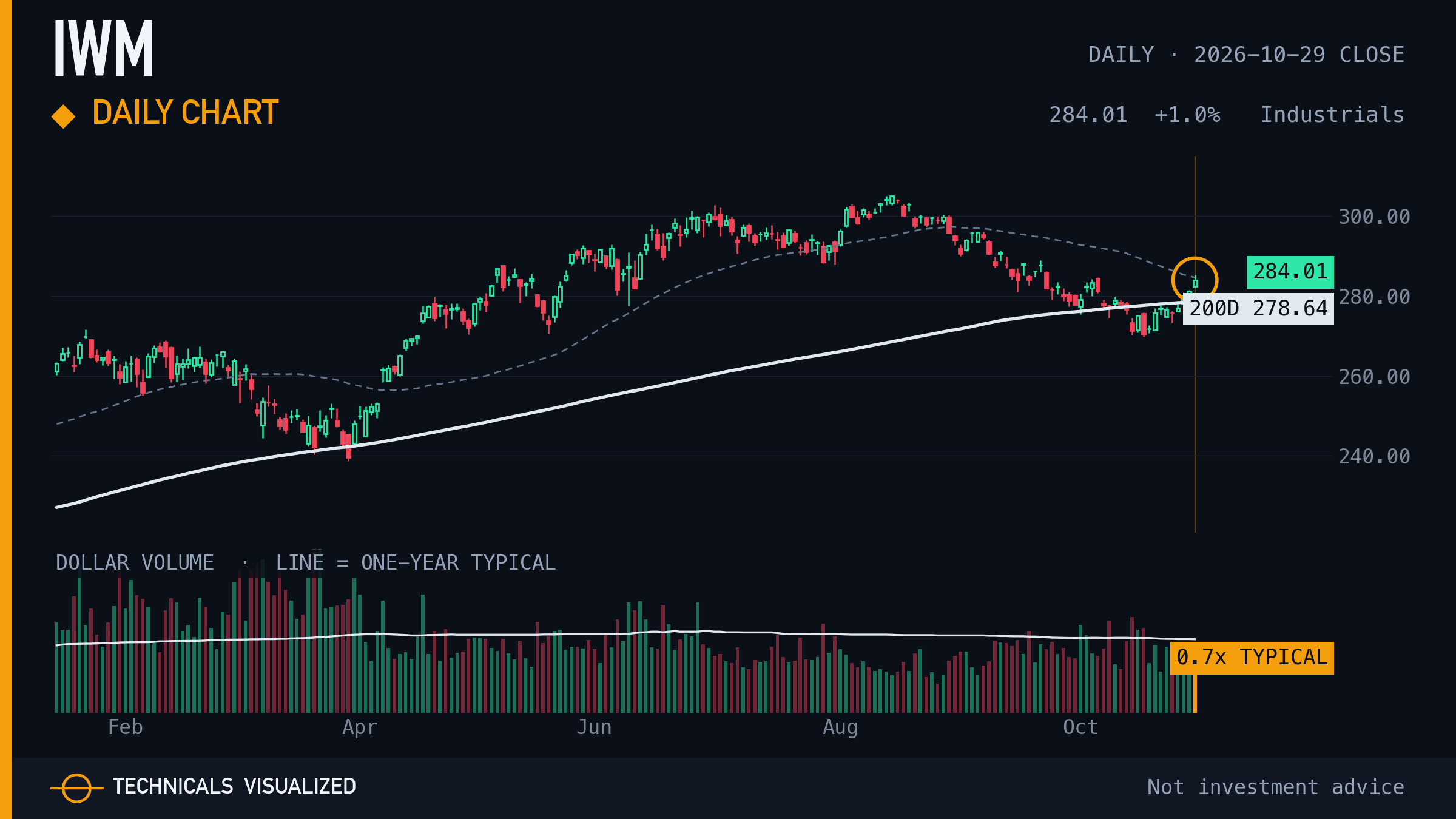Click the 240.00 price axis label
1456x819 pixels.
pos(1374,456)
